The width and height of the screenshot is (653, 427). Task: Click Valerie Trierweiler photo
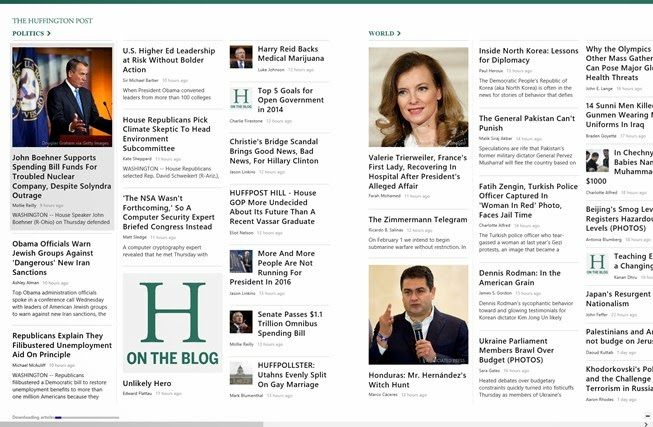(419, 97)
